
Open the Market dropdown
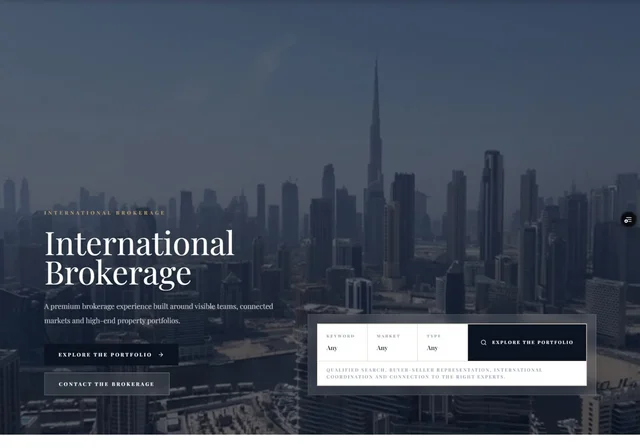tap(392, 342)
